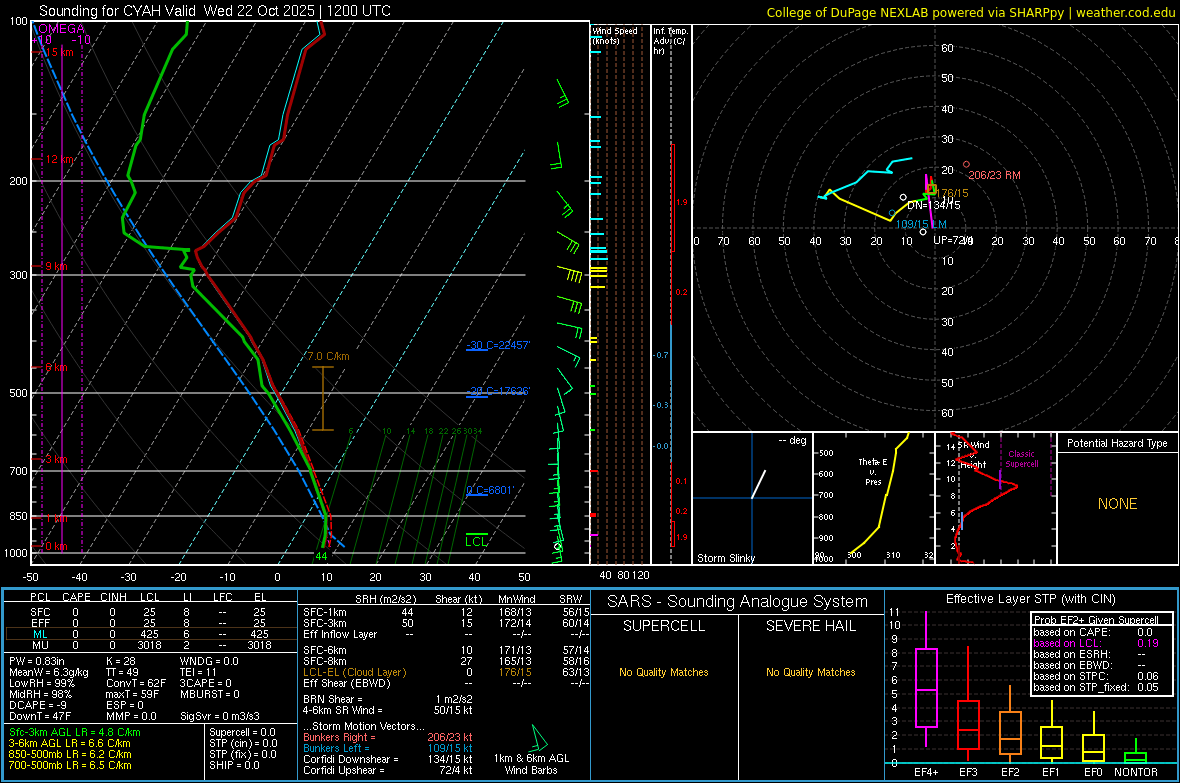Click the NONE hazard type text

tap(1117, 504)
